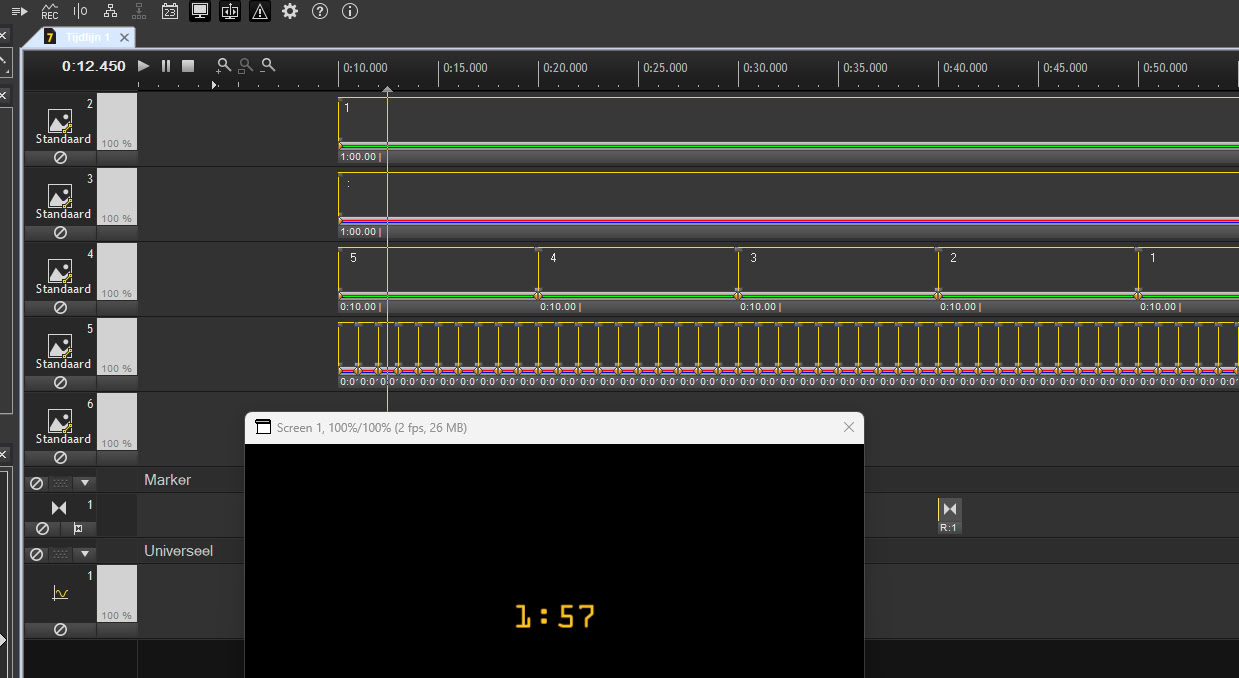This screenshot has height=678, width=1239.
Task: Click the circled info icon
Action: tap(350, 11)
